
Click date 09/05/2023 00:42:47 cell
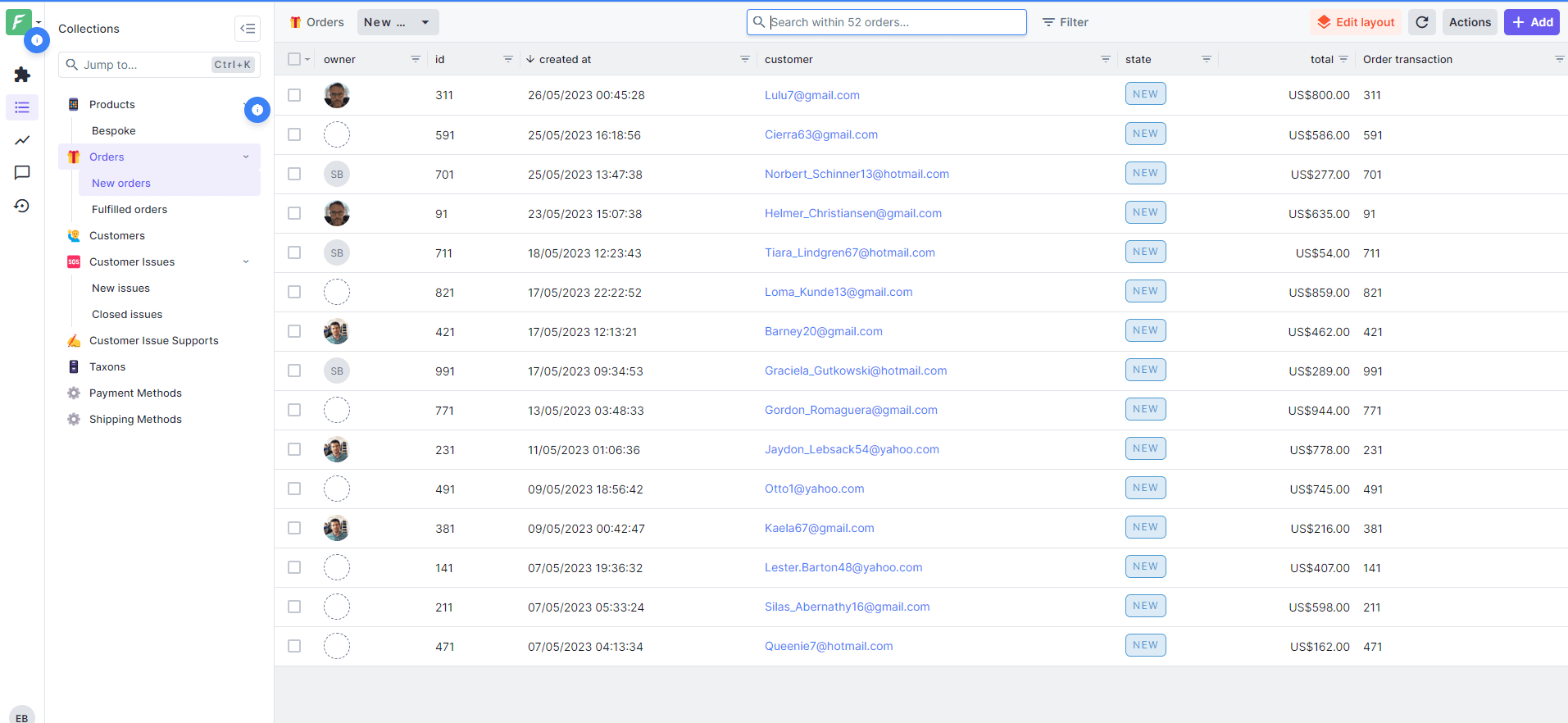(x=586, y=528)
